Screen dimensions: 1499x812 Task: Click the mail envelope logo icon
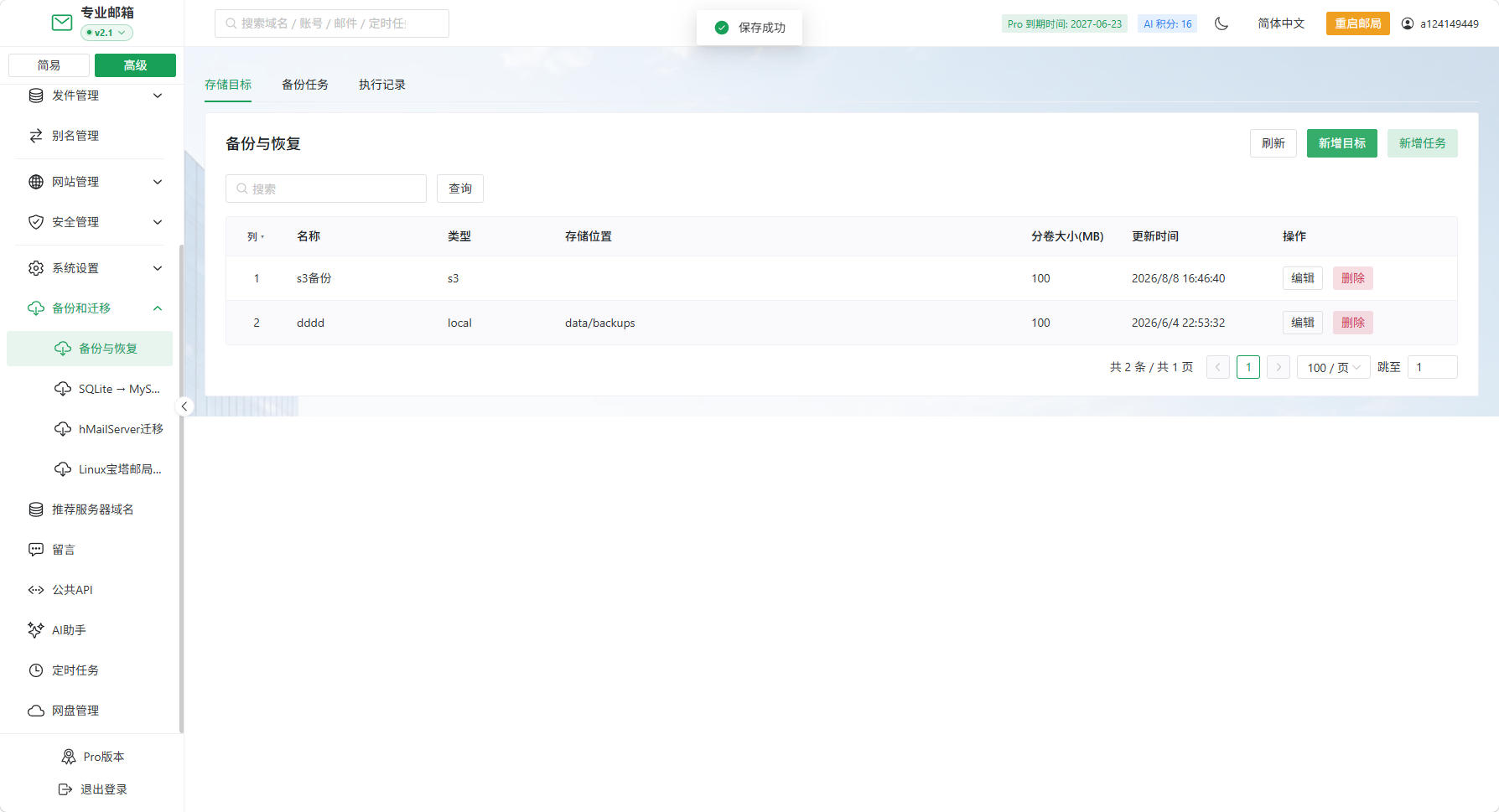click(62, 23)
